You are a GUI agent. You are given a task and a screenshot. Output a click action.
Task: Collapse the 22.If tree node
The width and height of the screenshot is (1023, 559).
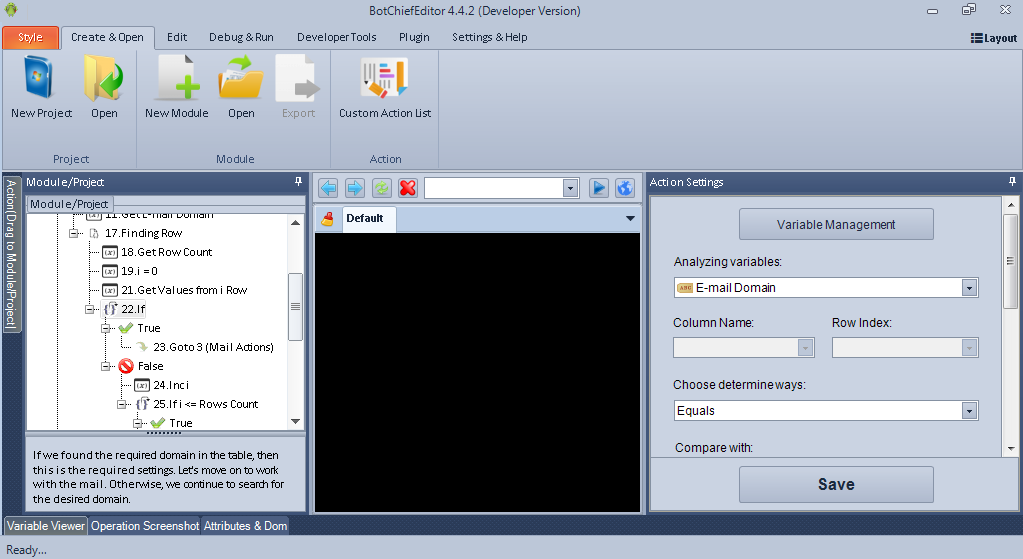pyautogui.click(x=90, y=309)
